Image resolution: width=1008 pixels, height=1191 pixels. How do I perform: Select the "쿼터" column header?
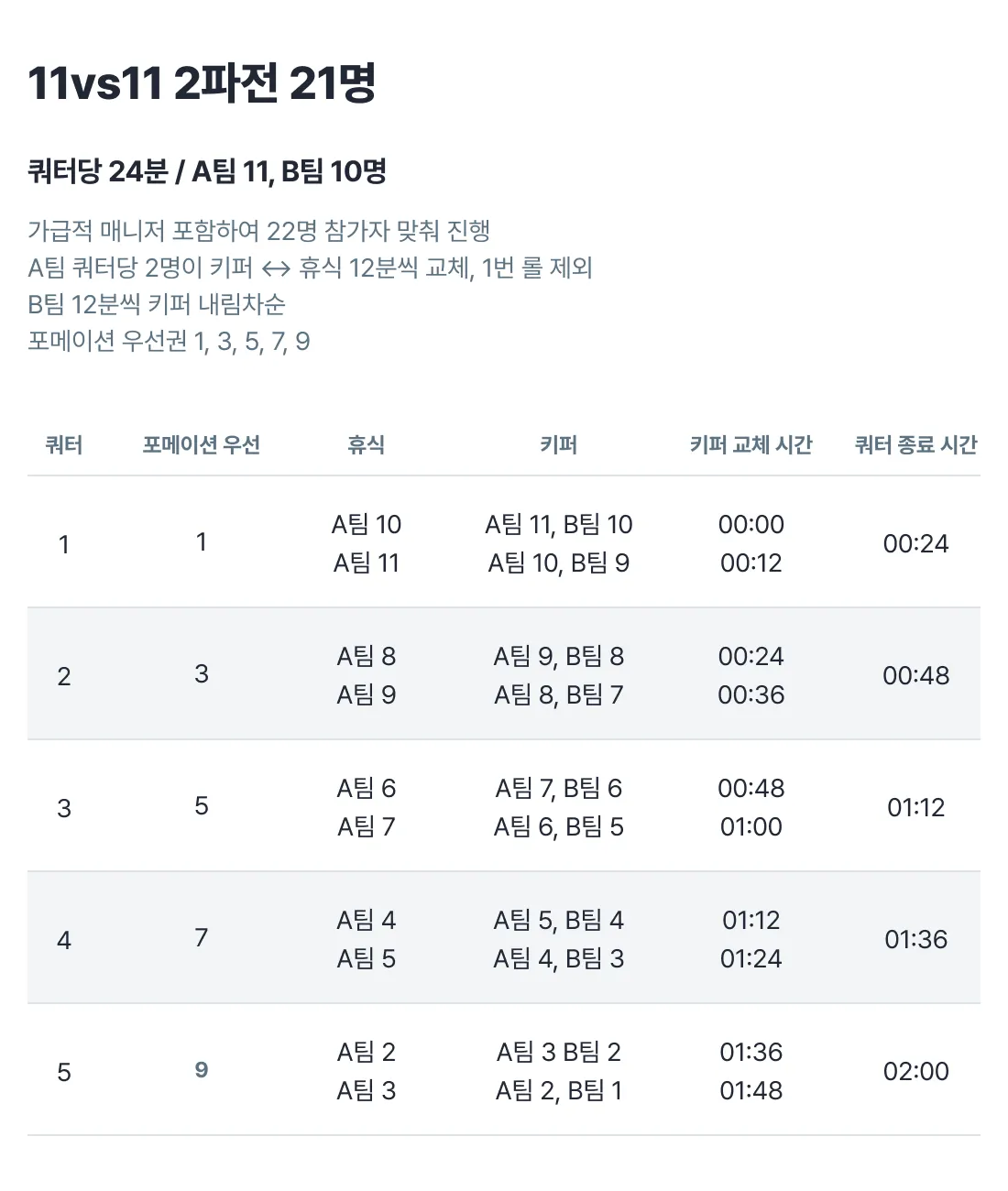[x=64, y=445]
